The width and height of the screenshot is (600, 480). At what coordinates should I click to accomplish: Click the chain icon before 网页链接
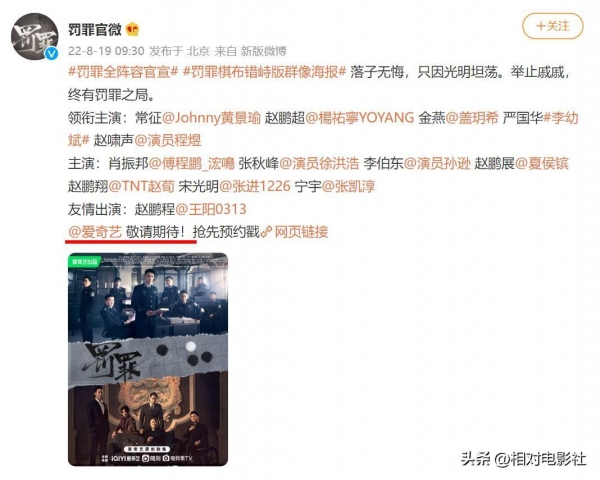click(266, 232)
